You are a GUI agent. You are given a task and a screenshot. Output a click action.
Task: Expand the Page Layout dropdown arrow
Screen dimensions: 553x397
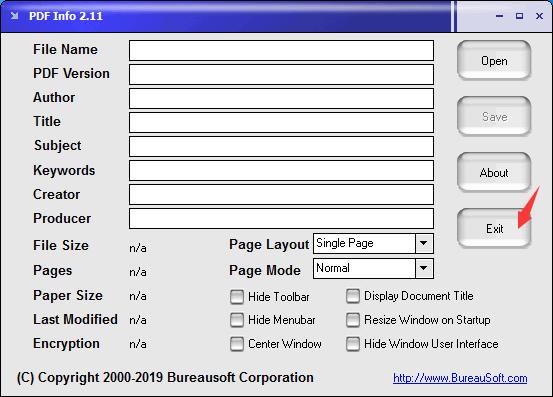tap(424, 243)
